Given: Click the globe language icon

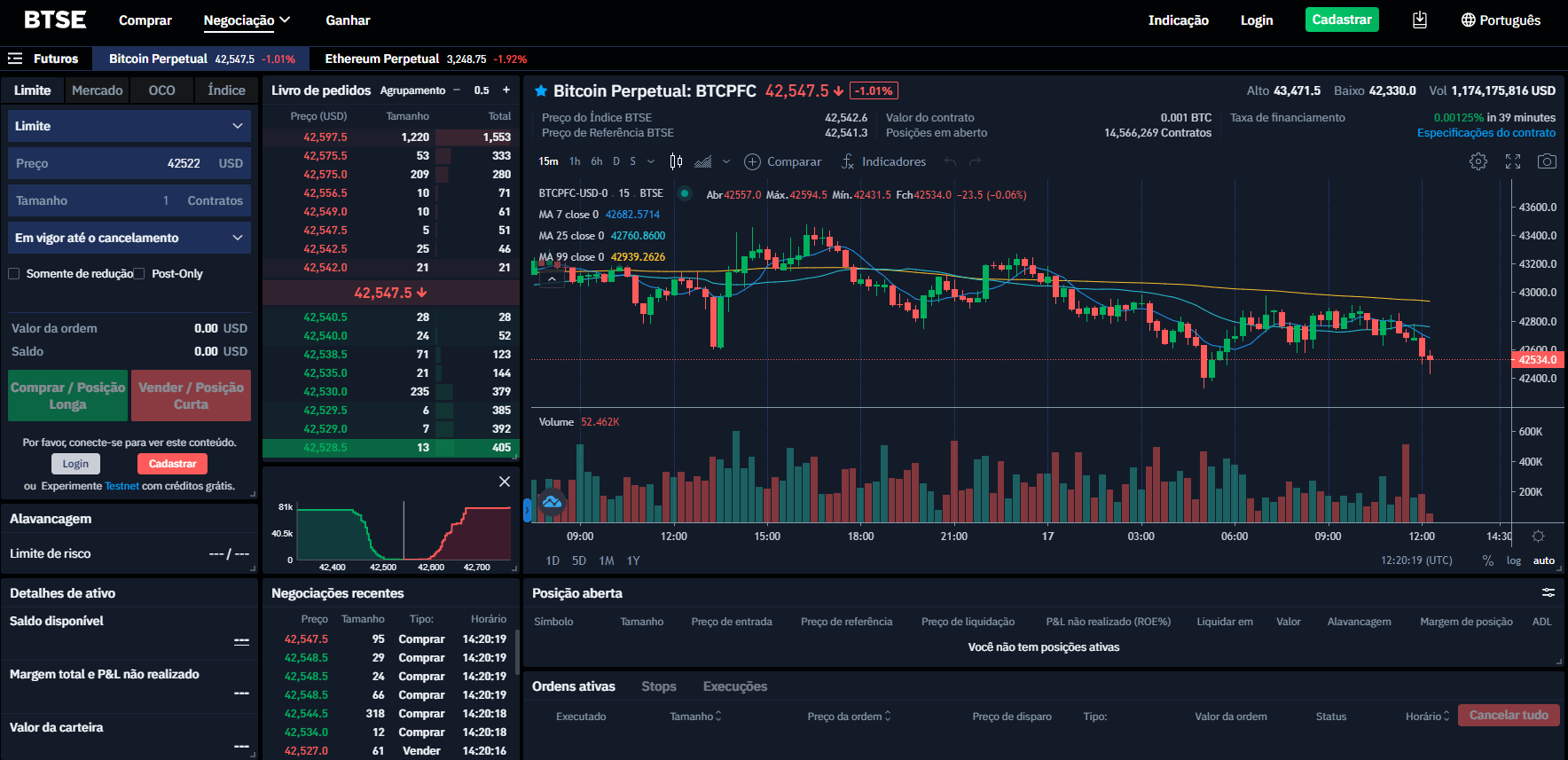Looking at the screenshot, I should coord(1468,20).
